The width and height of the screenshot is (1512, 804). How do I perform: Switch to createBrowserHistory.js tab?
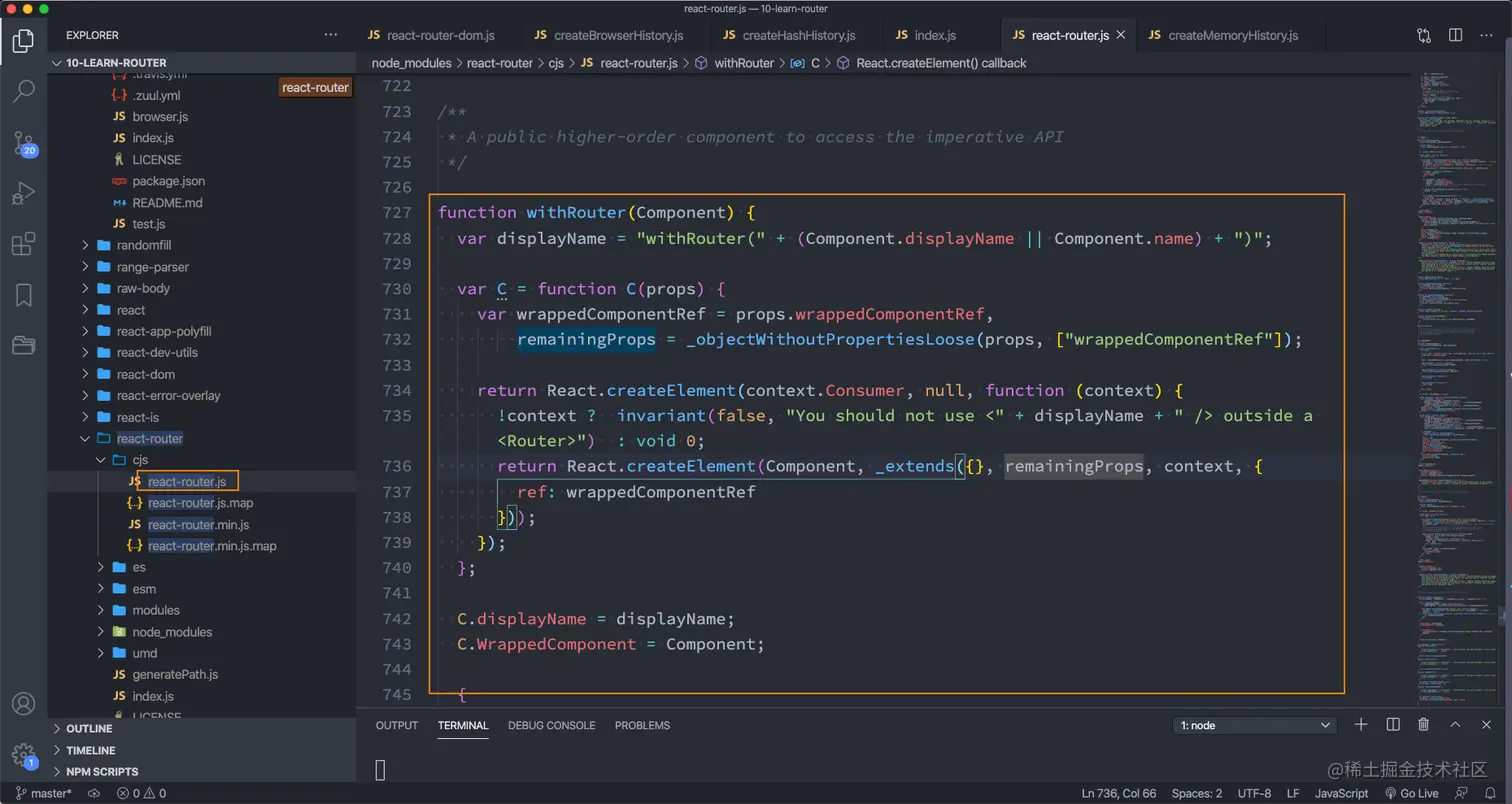(x=608, y=35)
